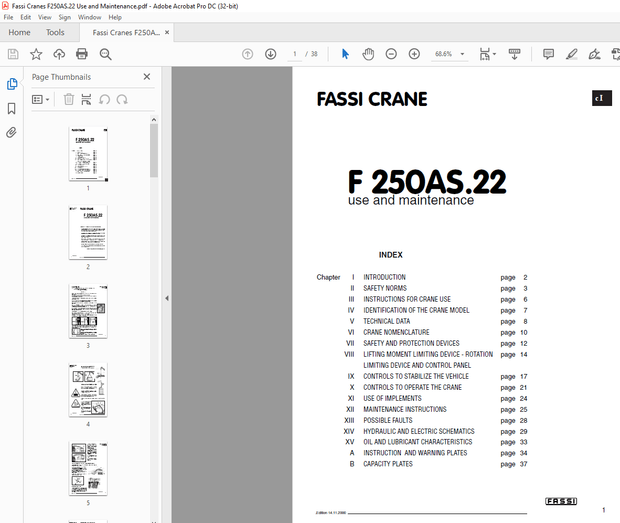Click TECHNICAL DATA index entry
620x523 pixels.
(x=387, y=321)
